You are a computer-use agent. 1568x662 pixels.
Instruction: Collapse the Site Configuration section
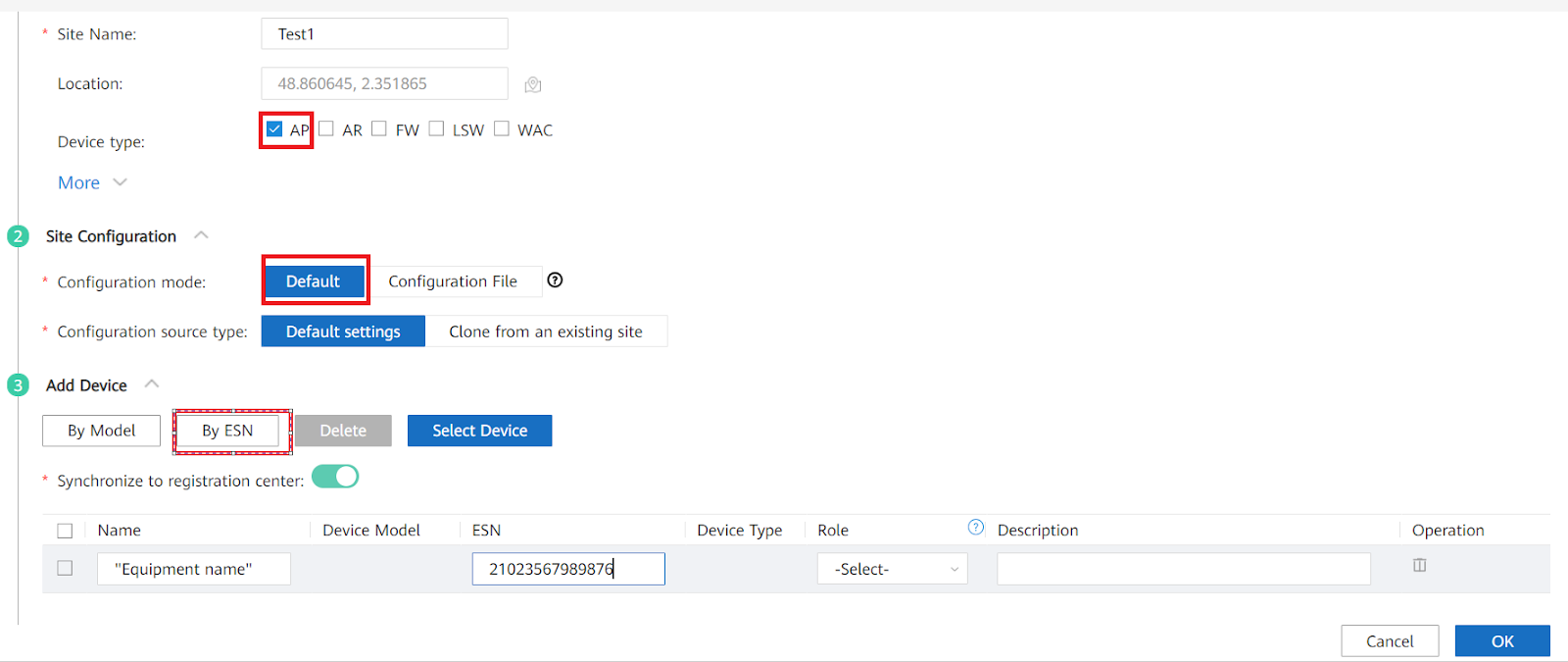[x=201, y=235]
